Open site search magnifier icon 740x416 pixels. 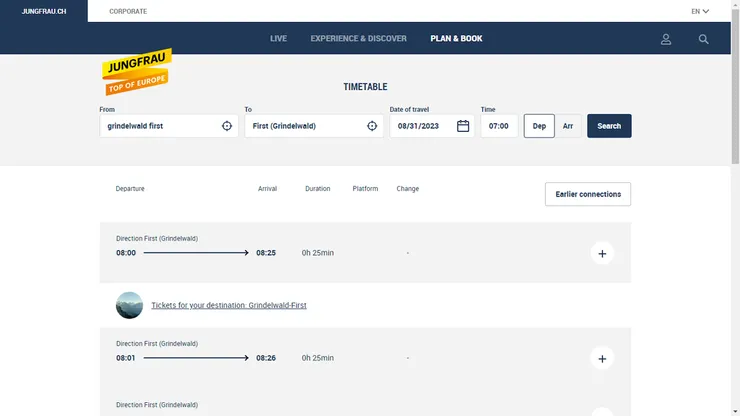(703, 39)
